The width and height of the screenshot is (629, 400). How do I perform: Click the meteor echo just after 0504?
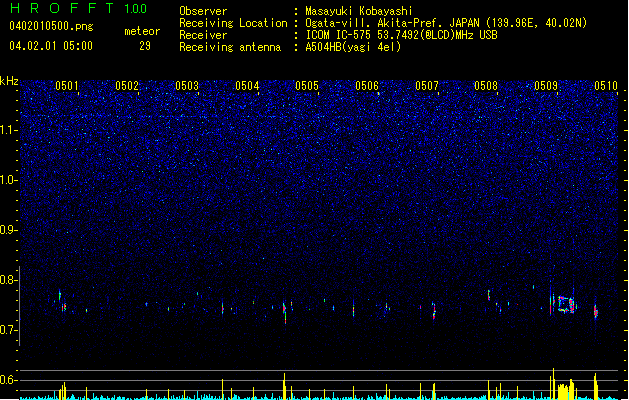pyautogui.click(x=284, y=312)
